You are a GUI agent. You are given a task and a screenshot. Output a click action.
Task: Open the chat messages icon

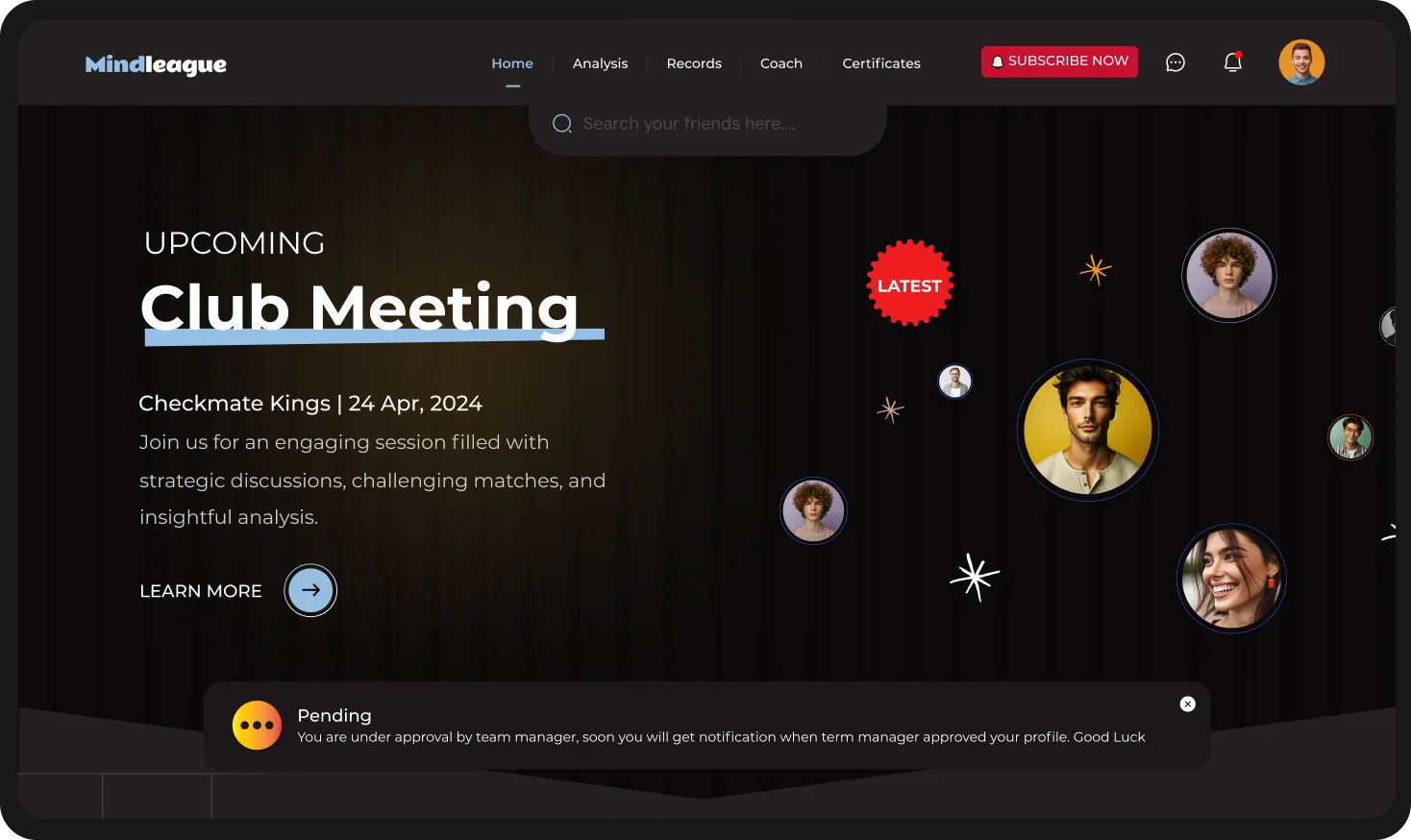(1176, 62)
